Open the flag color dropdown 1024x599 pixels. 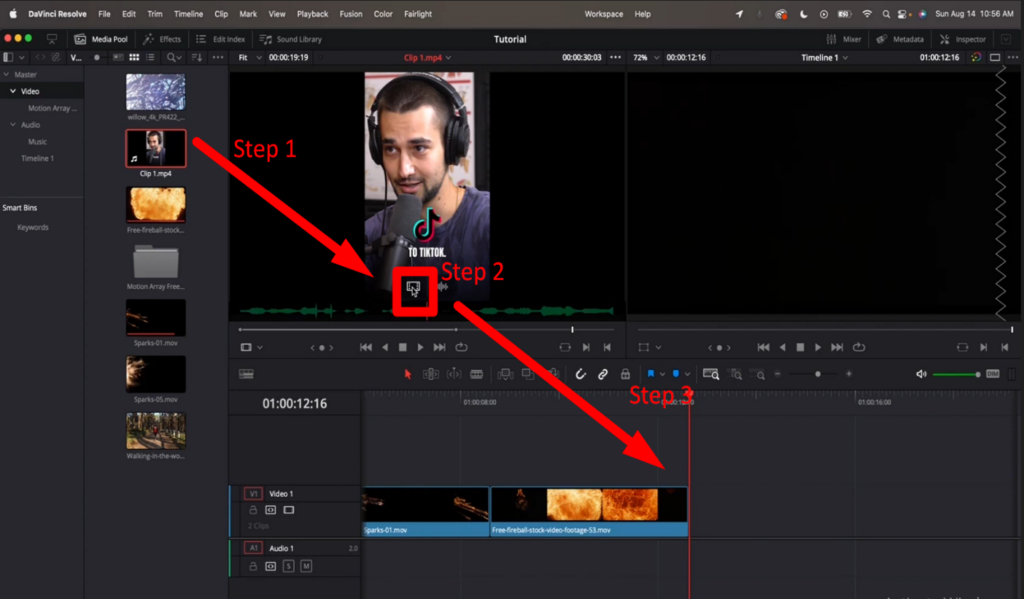(x=662, y=373)
